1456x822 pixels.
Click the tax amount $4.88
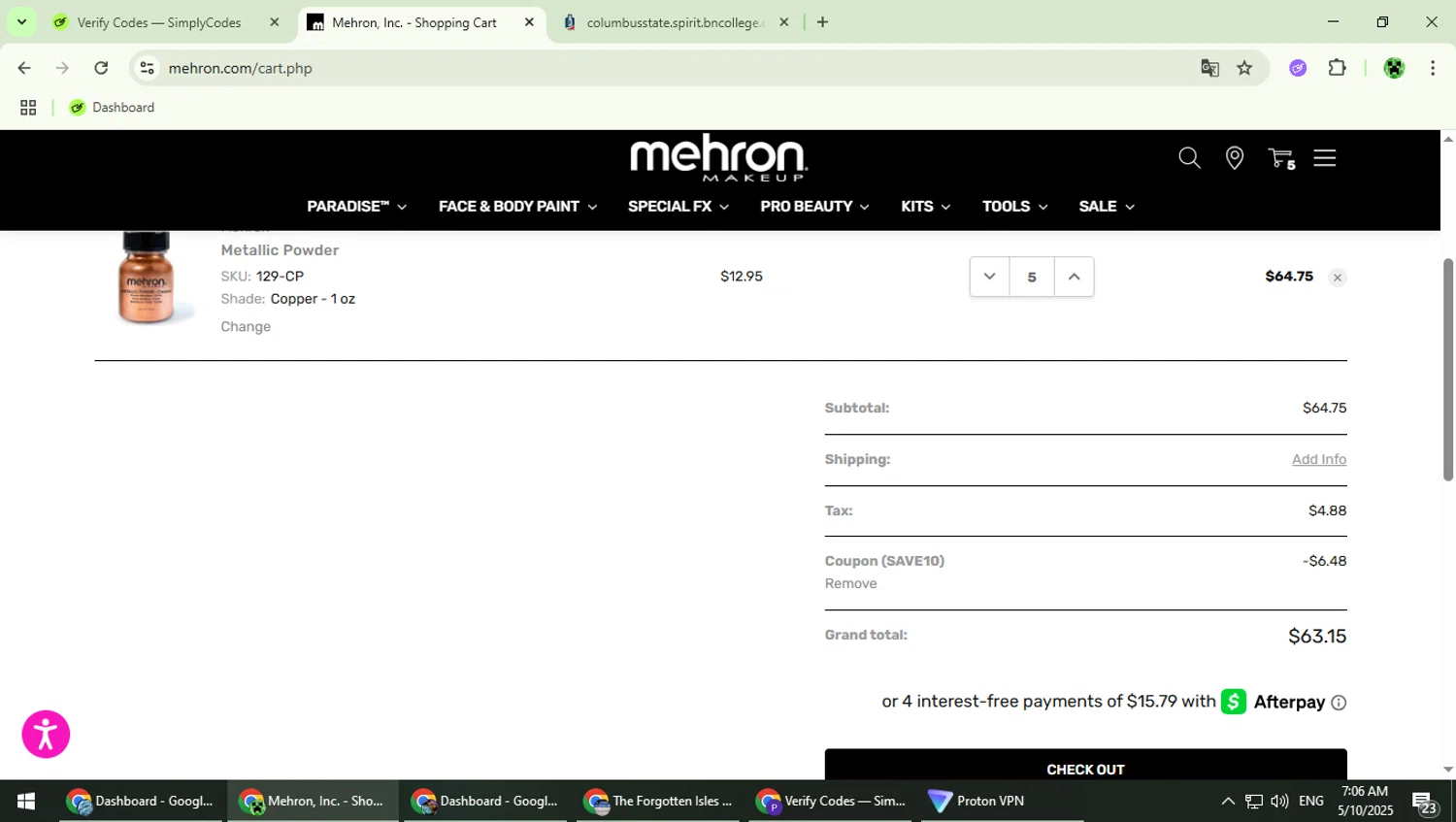(1327, 510)
